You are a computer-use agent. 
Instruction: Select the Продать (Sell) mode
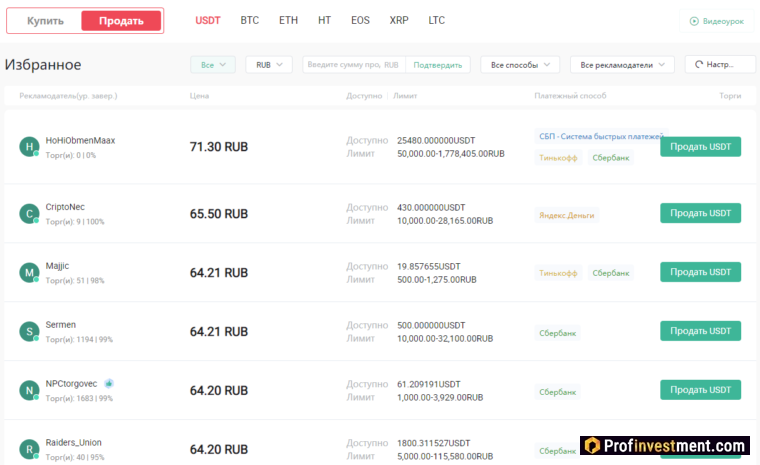(x=121, y=21)
